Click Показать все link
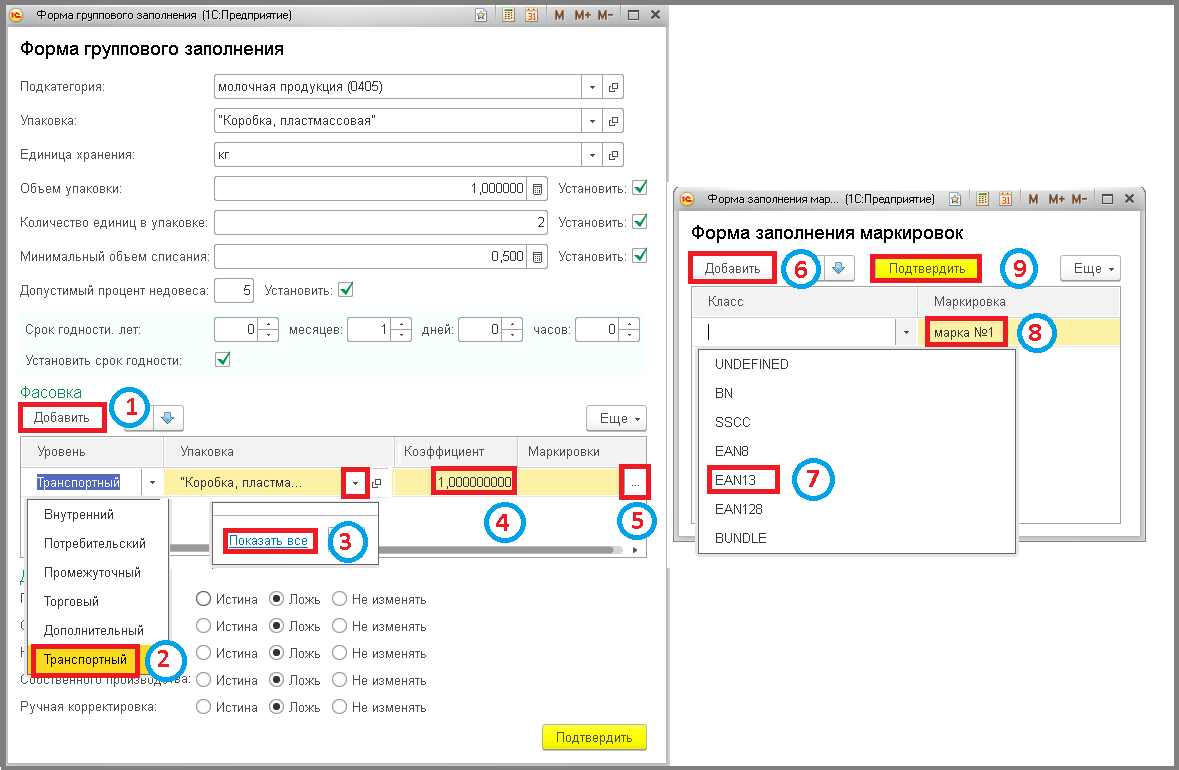The width and height of the screenshot is (1179, 770). tap(268, 541)
